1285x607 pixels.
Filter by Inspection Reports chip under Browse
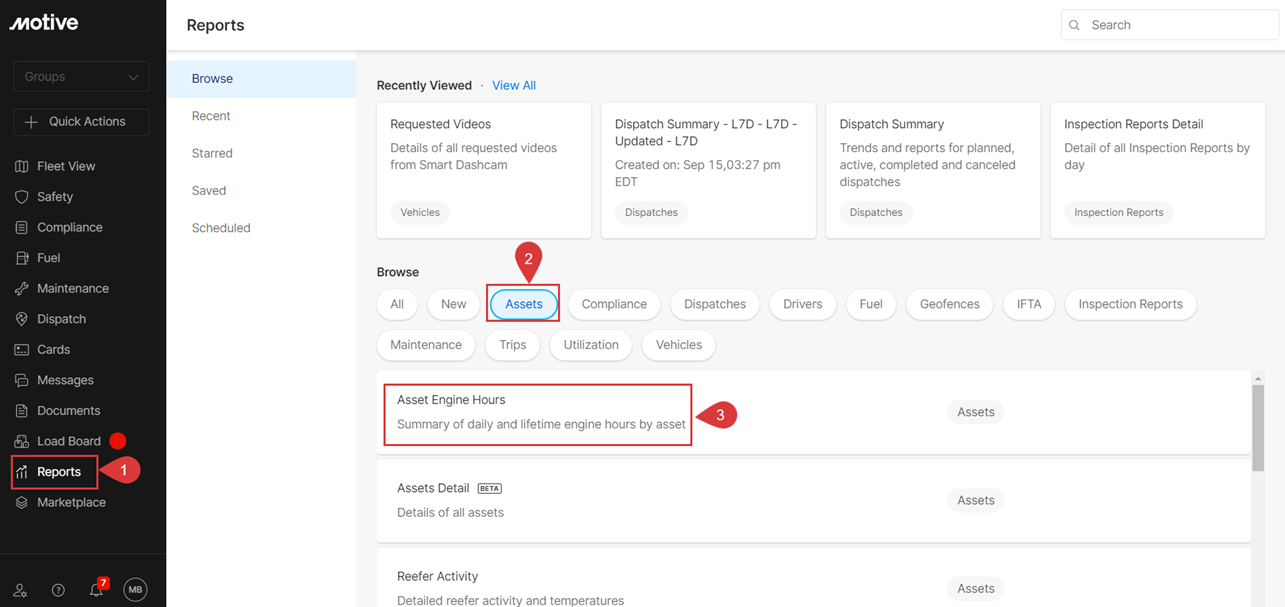[1131, 304]
